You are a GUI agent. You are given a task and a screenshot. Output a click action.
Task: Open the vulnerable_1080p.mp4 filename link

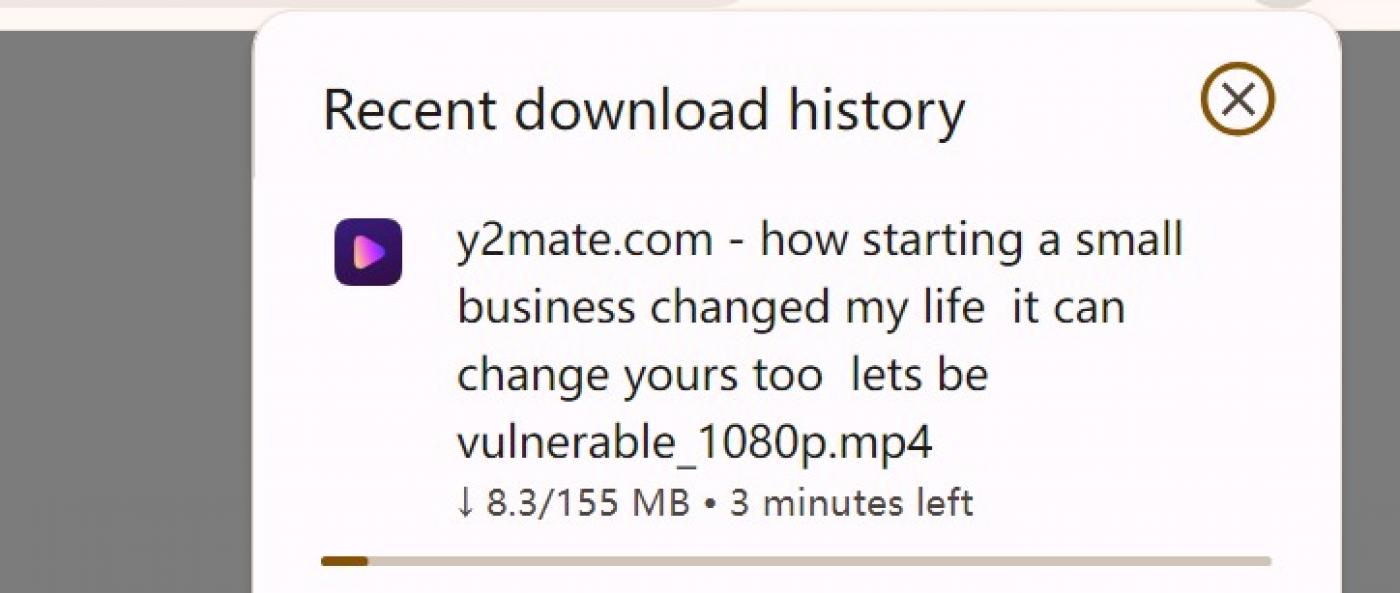693,440
